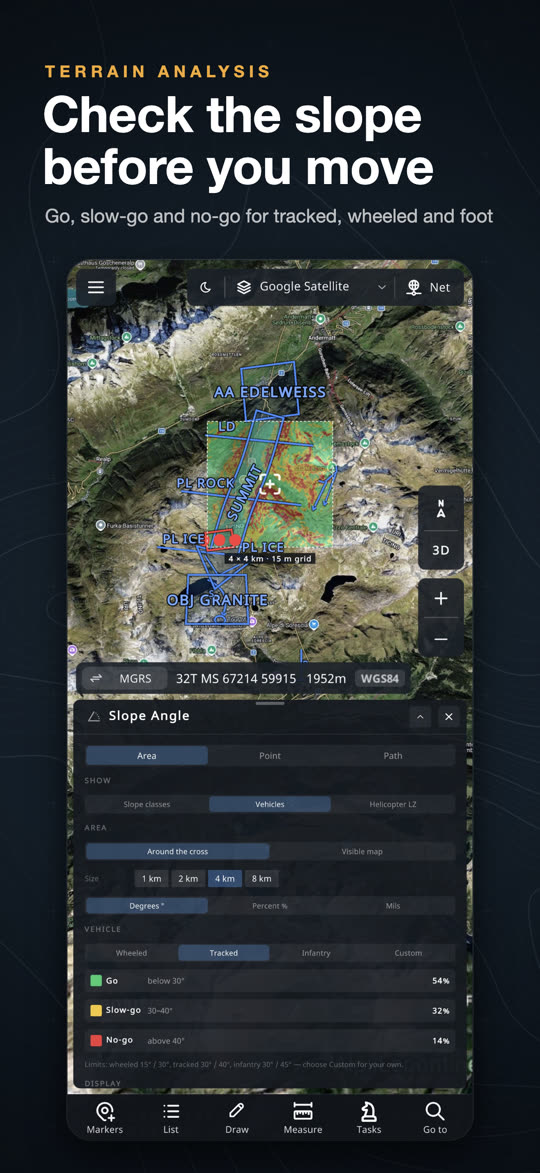Screen dimensions: 540x1173
Task: Show Vehicles overlay
Action: pyautogui.click(x=270, y=804)
